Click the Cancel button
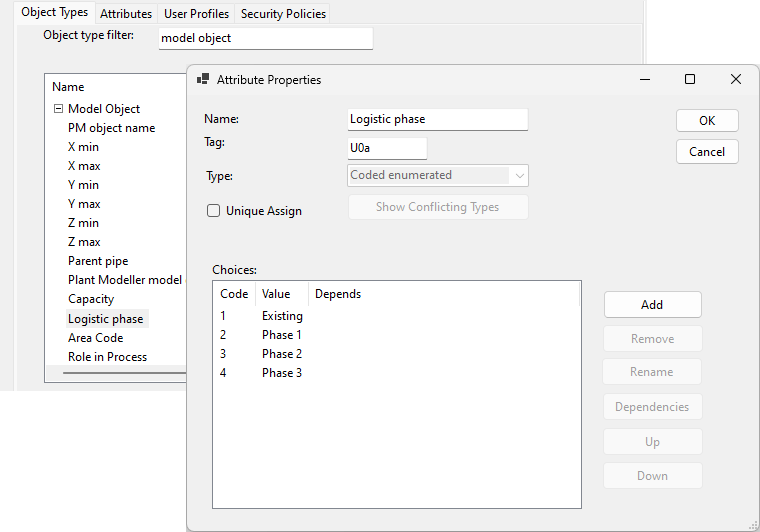Screen dimensions: 760x532 tap(707, 152)
